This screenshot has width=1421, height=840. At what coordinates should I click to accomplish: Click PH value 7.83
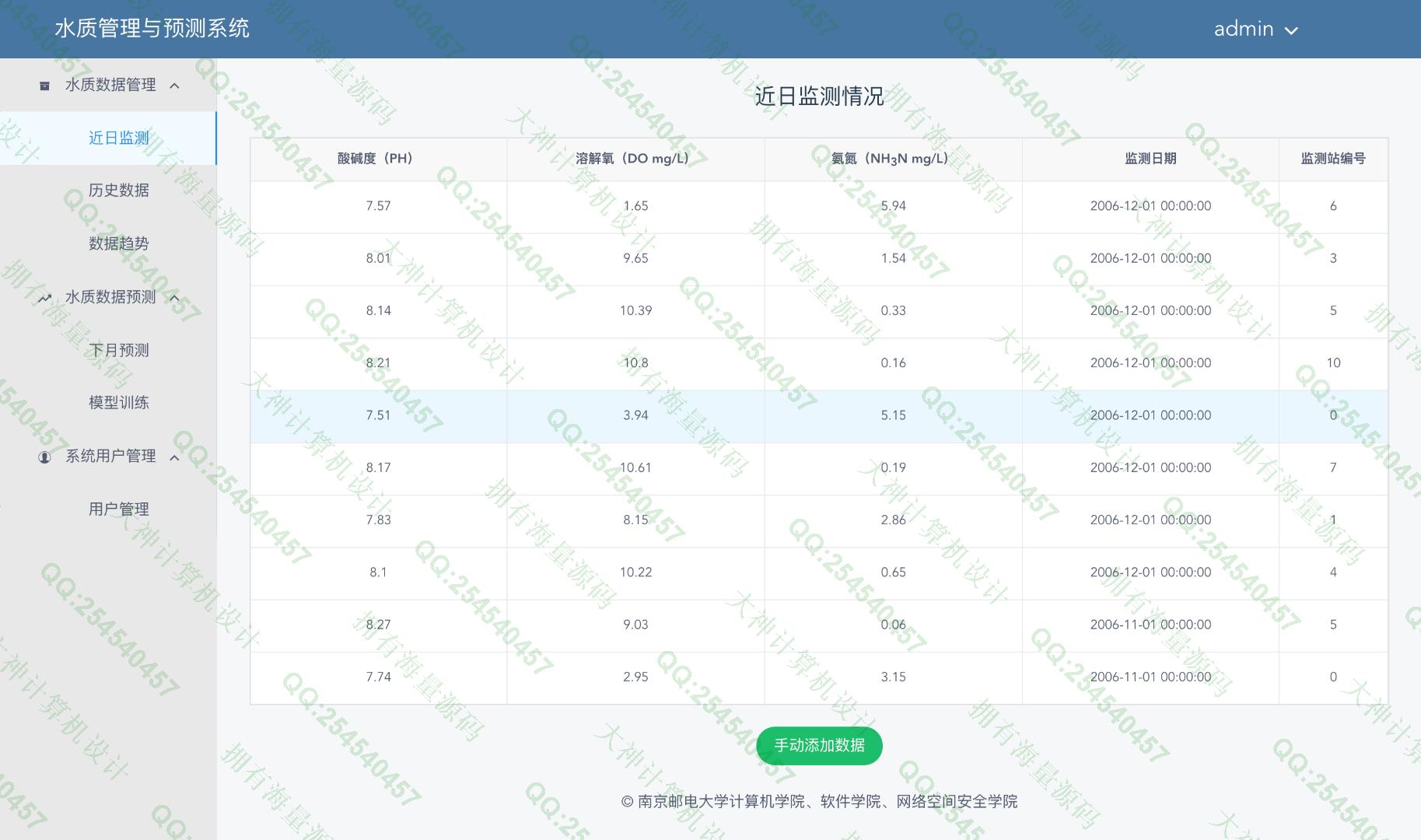click(378, 520)
